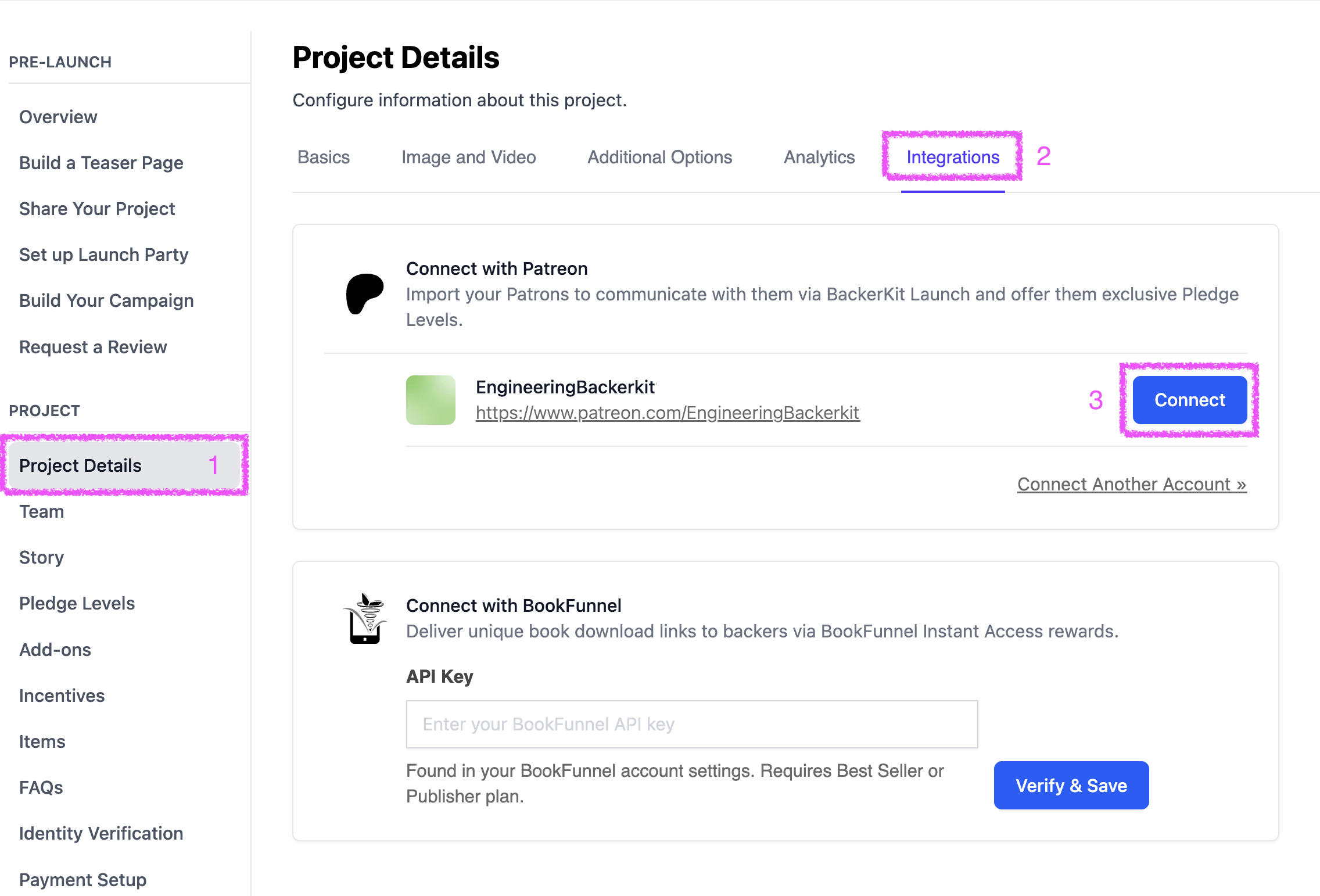
Task: Open Identity Verification page
Action: point(101,833)
